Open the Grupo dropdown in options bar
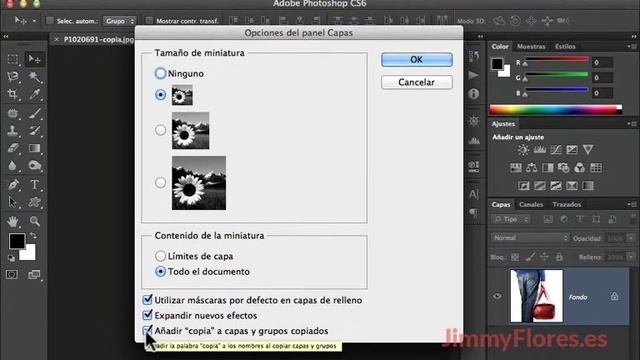Image resolution: width=640 pixels, height=360 pixels. 119,21
